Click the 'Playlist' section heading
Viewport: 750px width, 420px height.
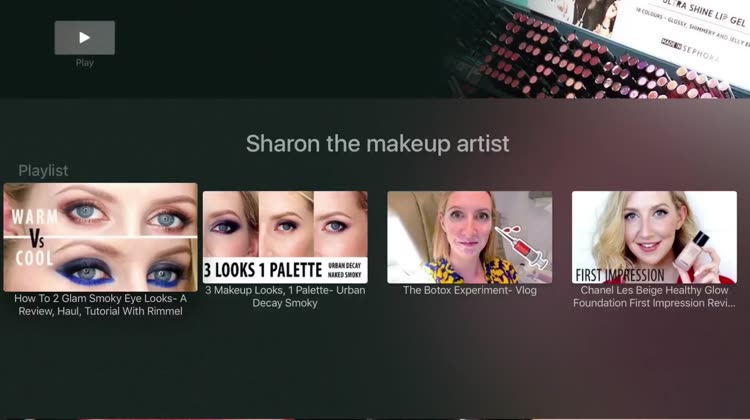(43, 171)
